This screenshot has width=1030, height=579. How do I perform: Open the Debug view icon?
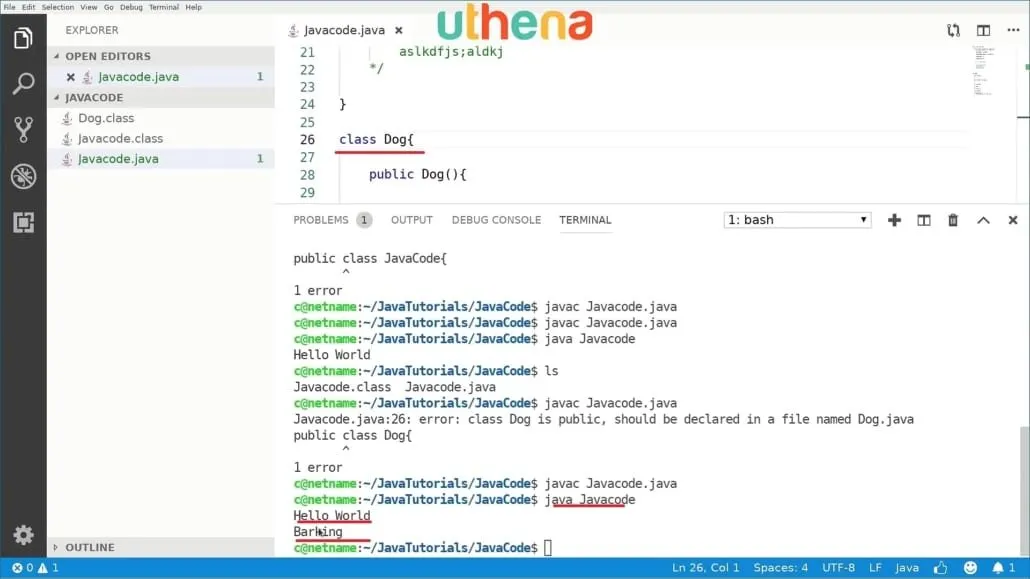click(23, 176)
